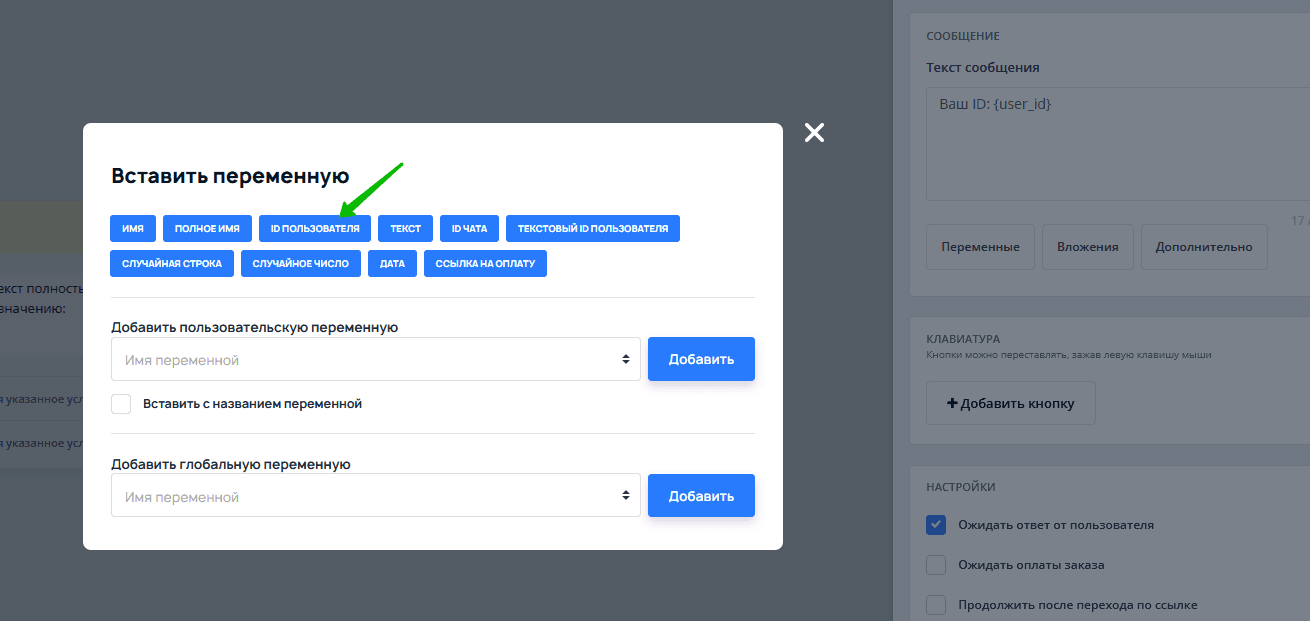Image resolution: width=1310 pixels, height=621 pixels.
Task: Close the insert variable dialog
Action: [814, 133]
